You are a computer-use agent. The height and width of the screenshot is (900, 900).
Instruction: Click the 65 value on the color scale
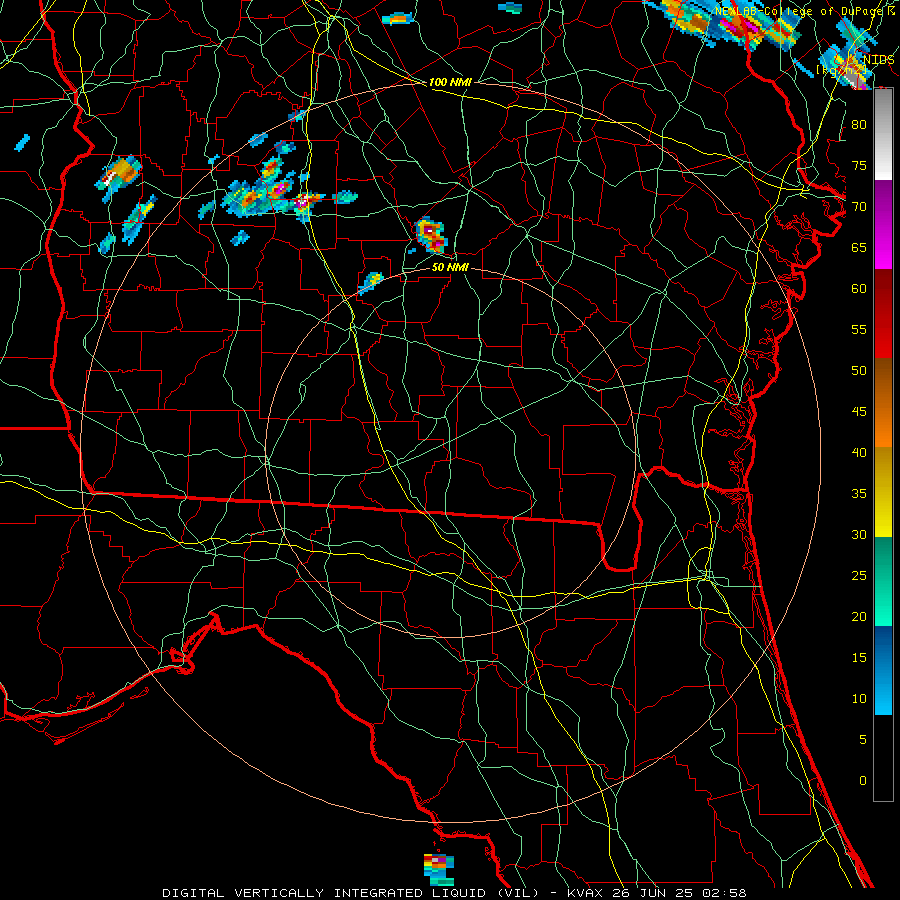(x=859, y=247)
